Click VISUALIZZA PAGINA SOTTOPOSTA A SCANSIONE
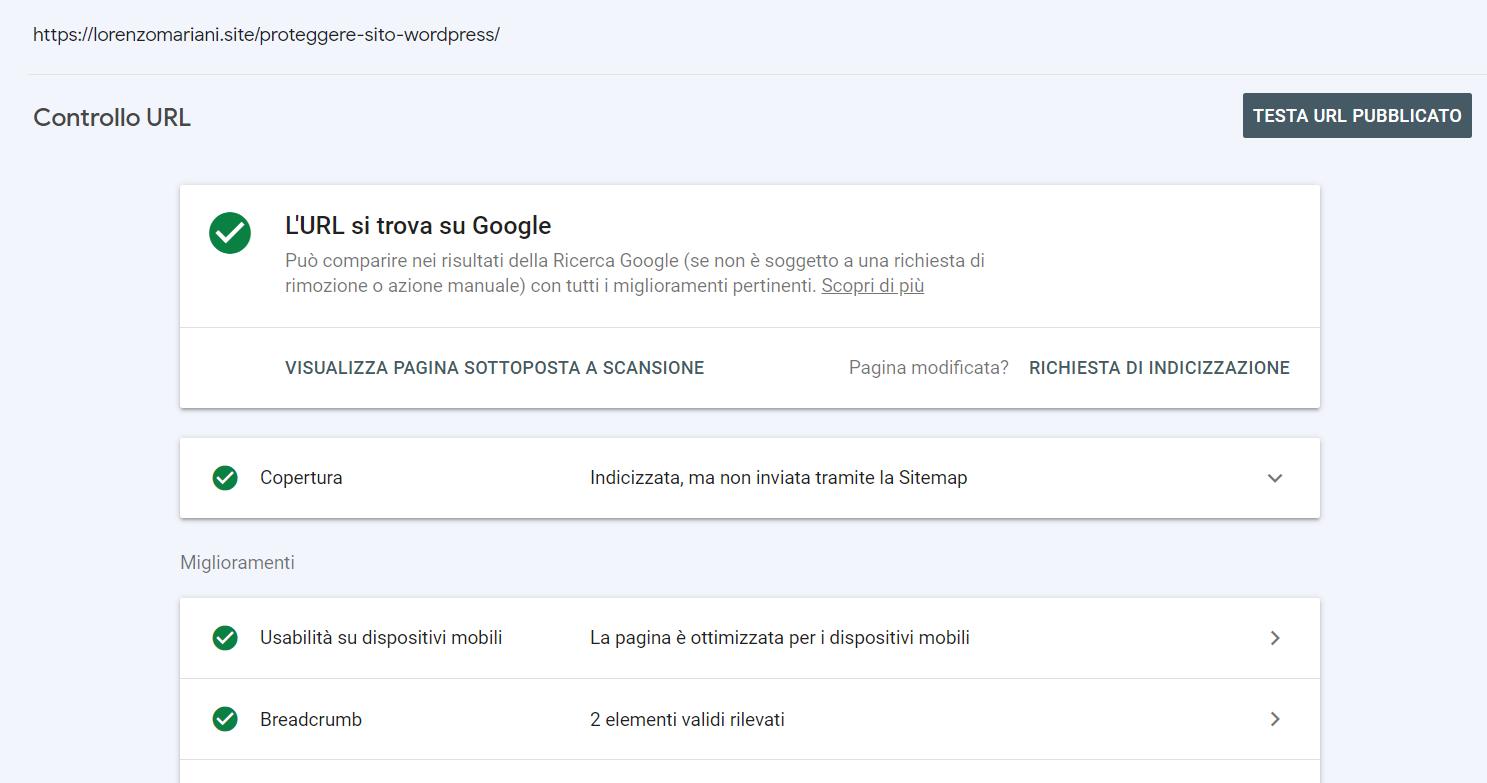Screen dimensions: 1487x783 pyautogui.click(x=494, y=367)
